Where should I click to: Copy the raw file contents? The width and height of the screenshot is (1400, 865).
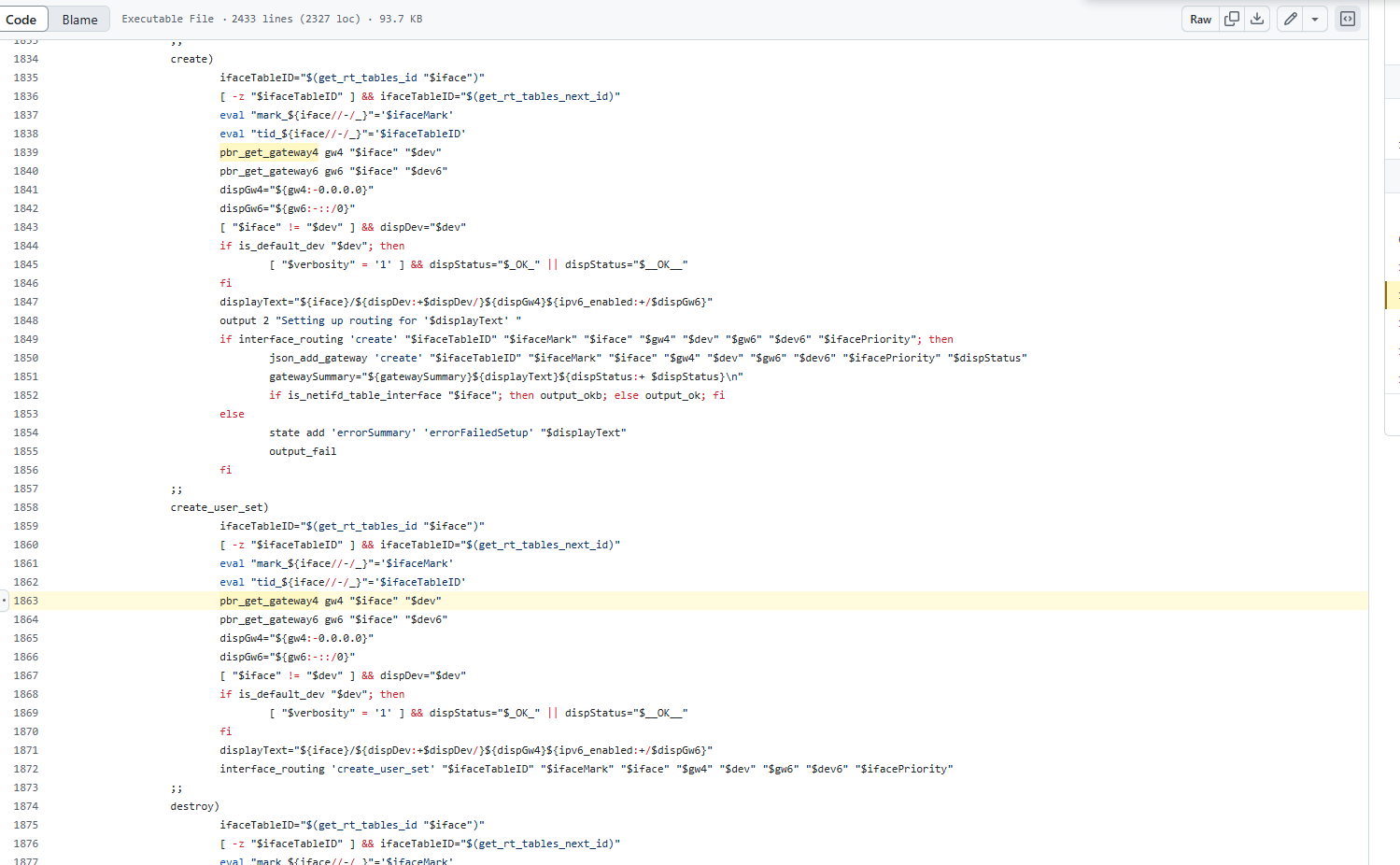click(x=1232, y=19)
